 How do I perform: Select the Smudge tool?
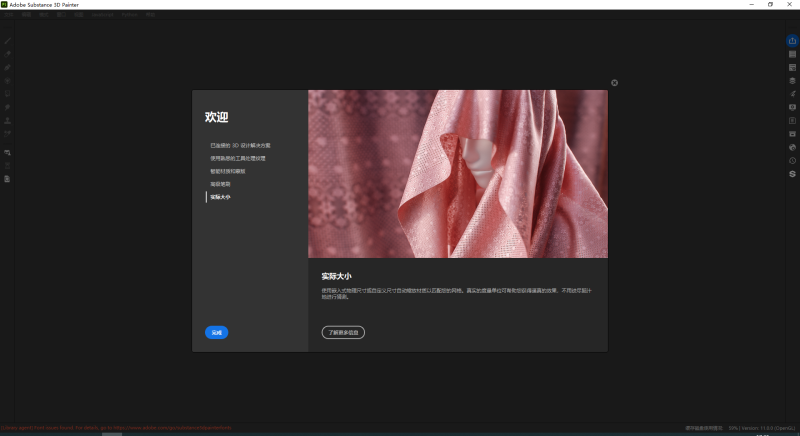click(7, 107)
